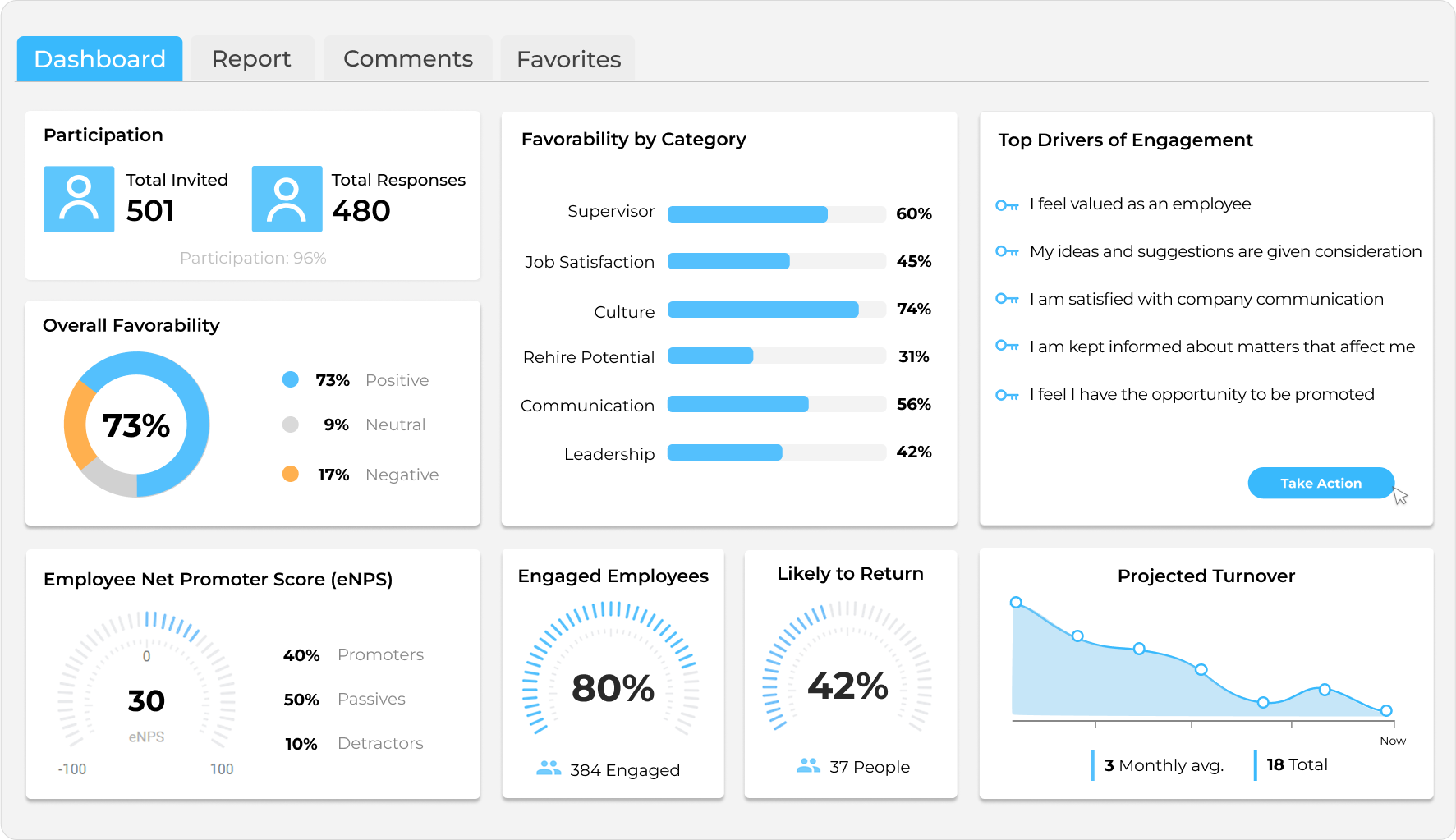Click the people icon next to 37 People

(x=808, y=766)
